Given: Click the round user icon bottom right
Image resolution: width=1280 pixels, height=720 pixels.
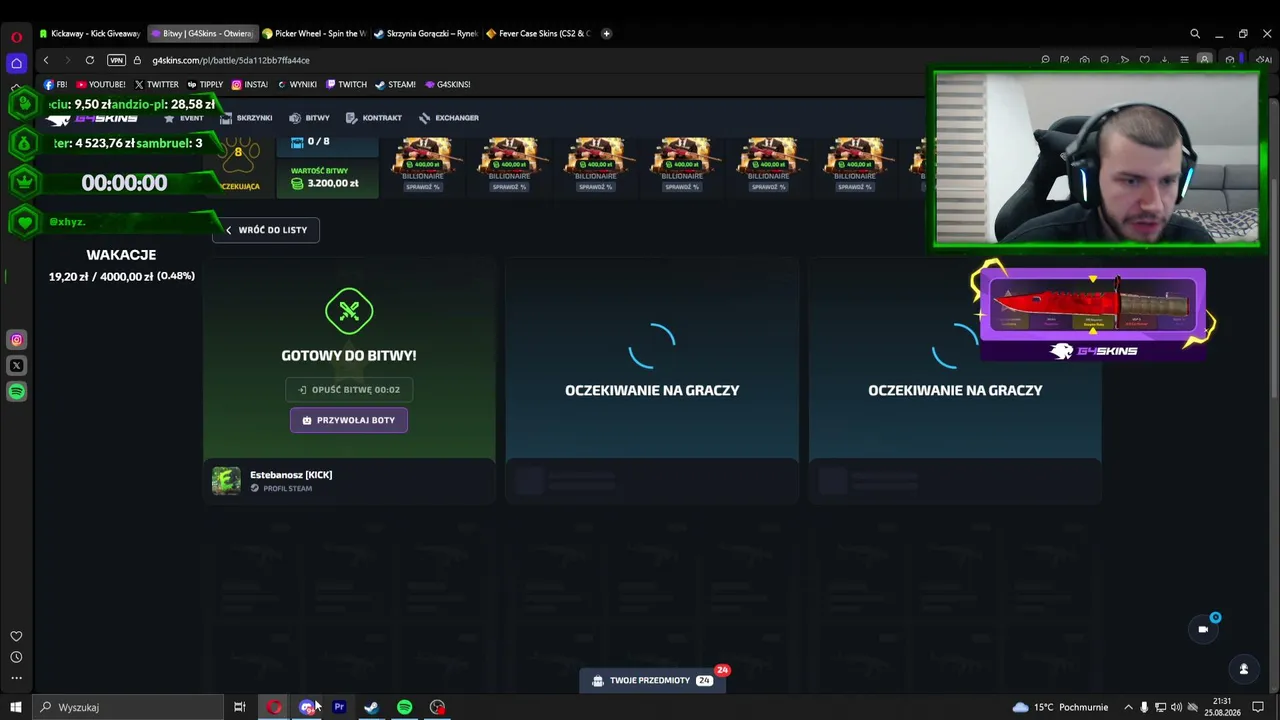Looking at the screenshot, I should 1244,669.
